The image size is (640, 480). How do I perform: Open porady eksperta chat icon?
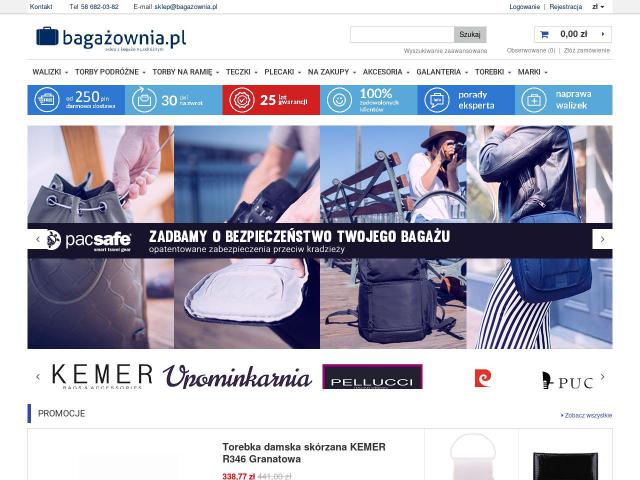[x=437, y=100]
